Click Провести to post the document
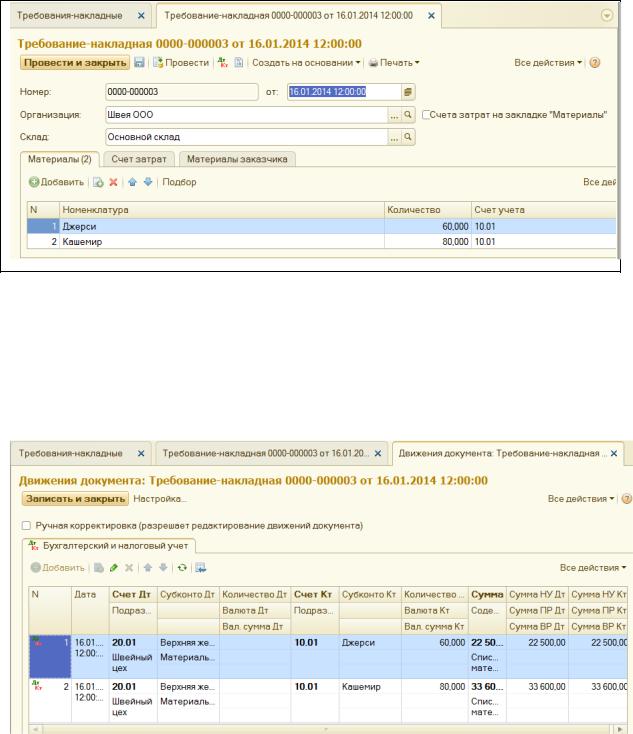The image size is (633, 734). coord(181,63)
